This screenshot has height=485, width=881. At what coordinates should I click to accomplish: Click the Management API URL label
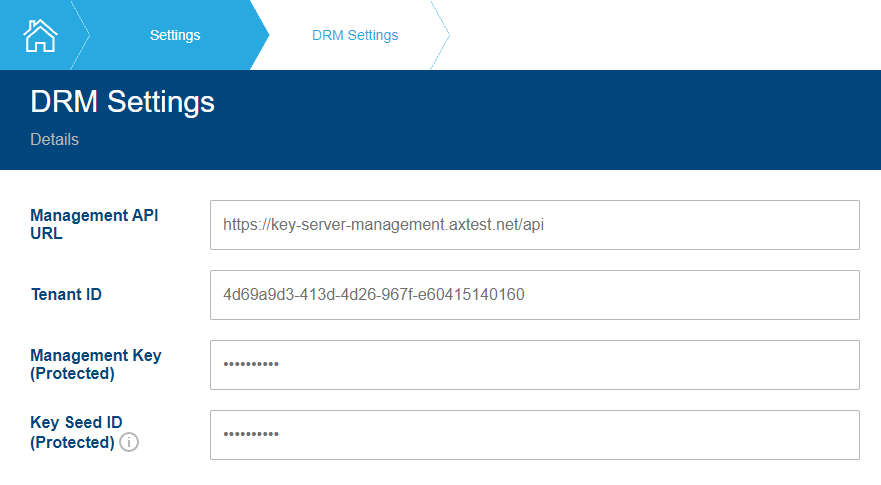(x=94, y=224)
